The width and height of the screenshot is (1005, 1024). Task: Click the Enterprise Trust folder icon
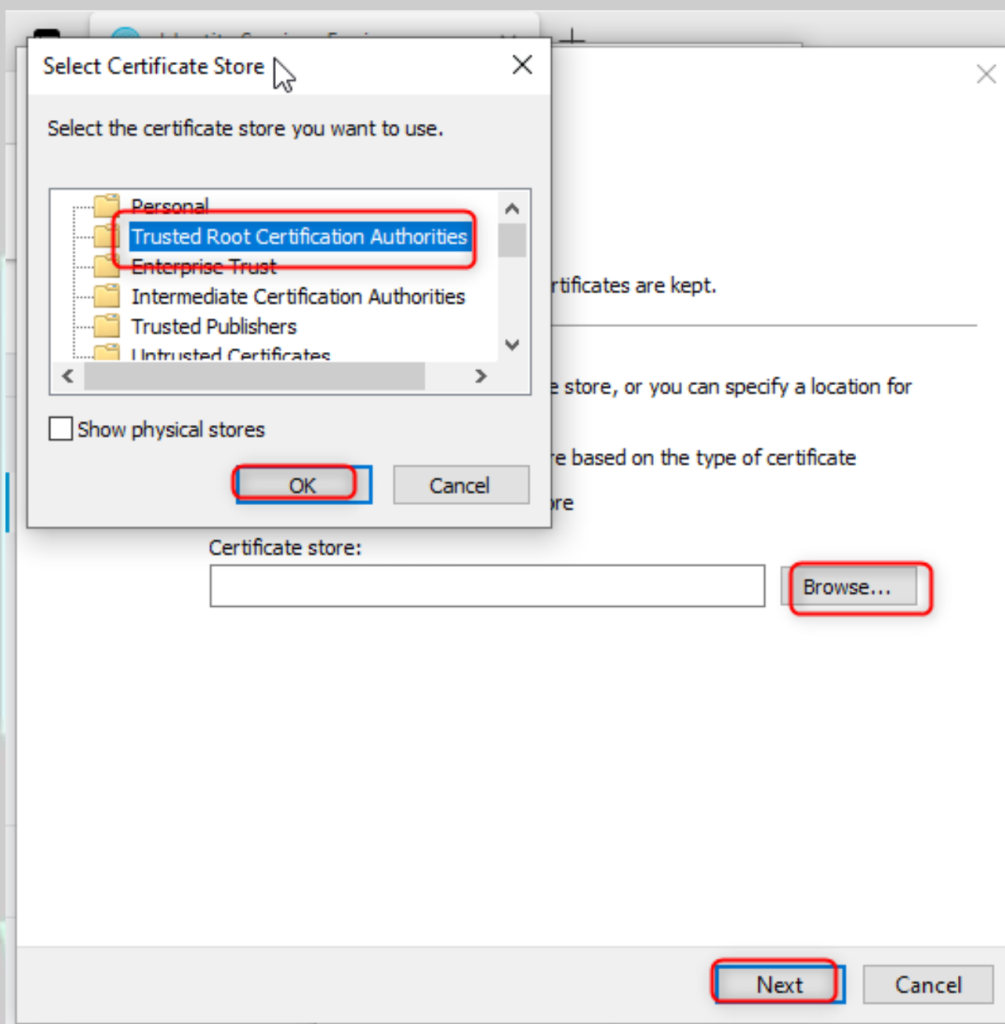(x=106, y=266)
